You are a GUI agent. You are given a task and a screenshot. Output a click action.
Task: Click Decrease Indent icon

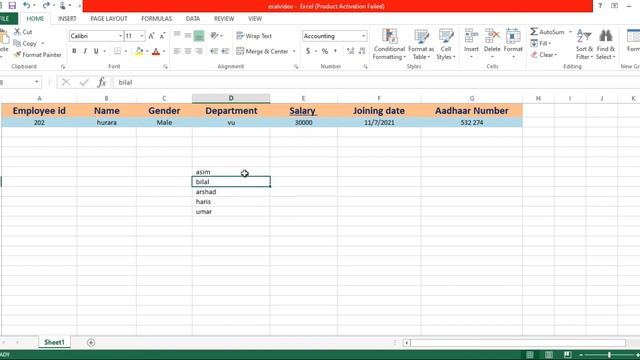(214, 51)
